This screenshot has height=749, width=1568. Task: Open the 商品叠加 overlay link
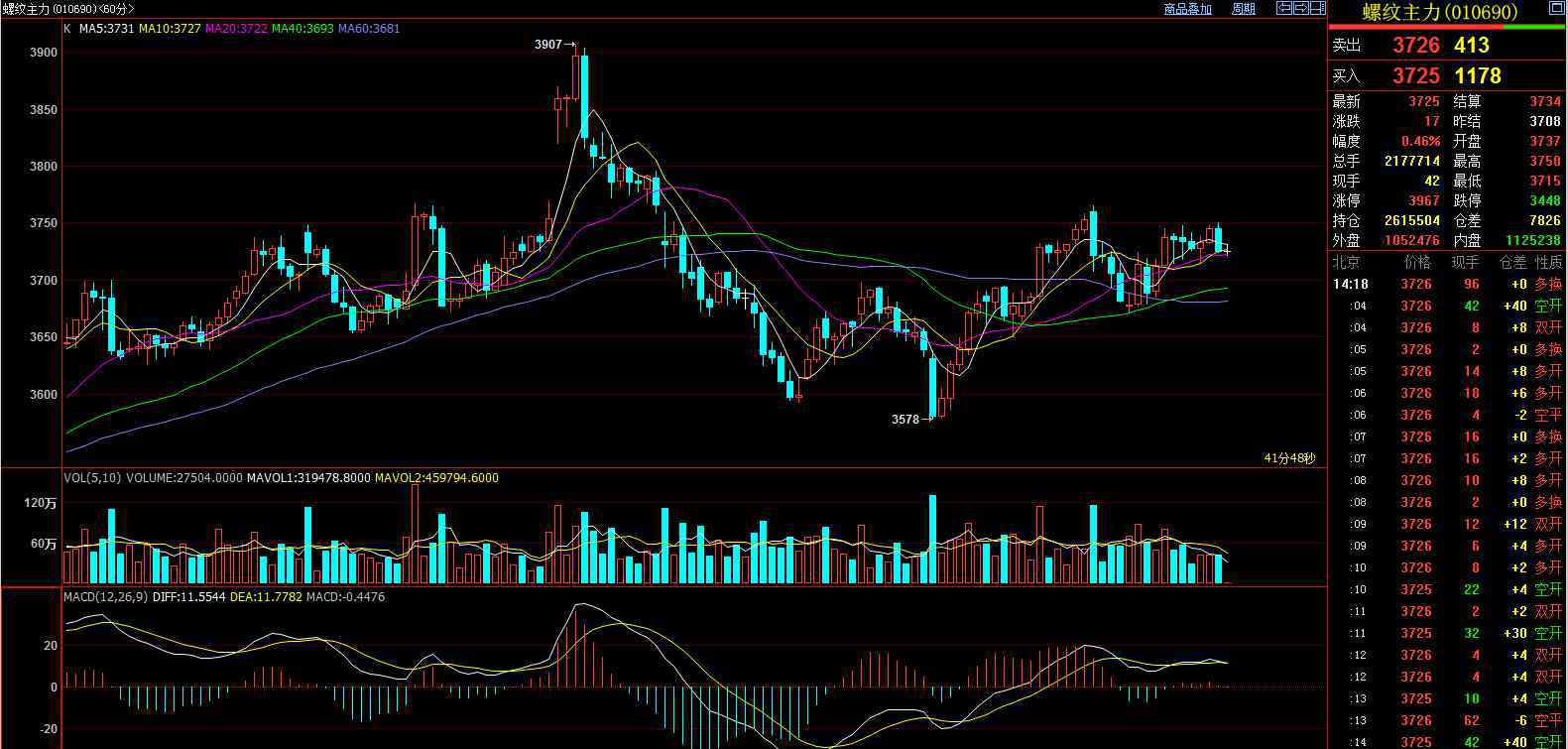coord(1187,9)
